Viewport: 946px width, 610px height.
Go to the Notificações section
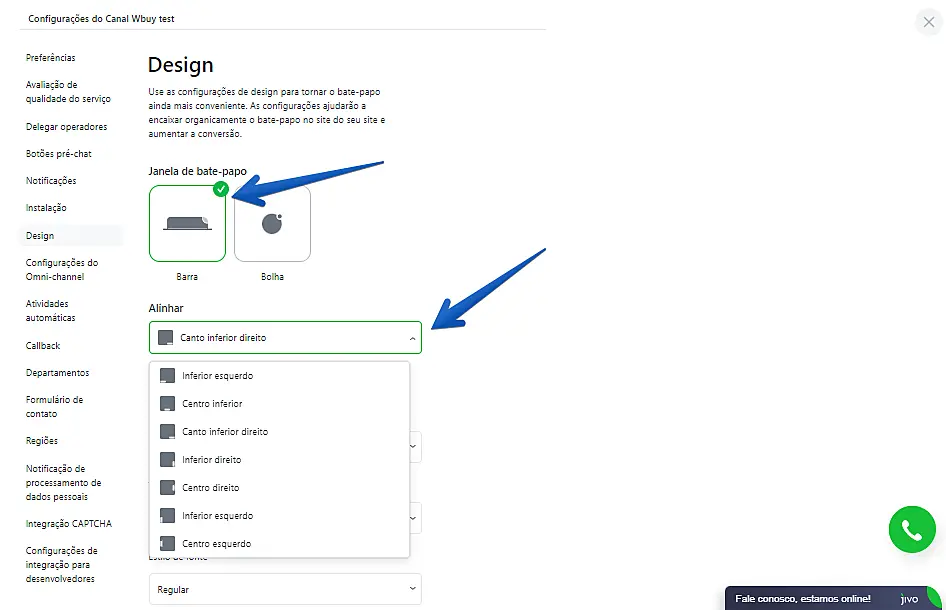point(51,181)
